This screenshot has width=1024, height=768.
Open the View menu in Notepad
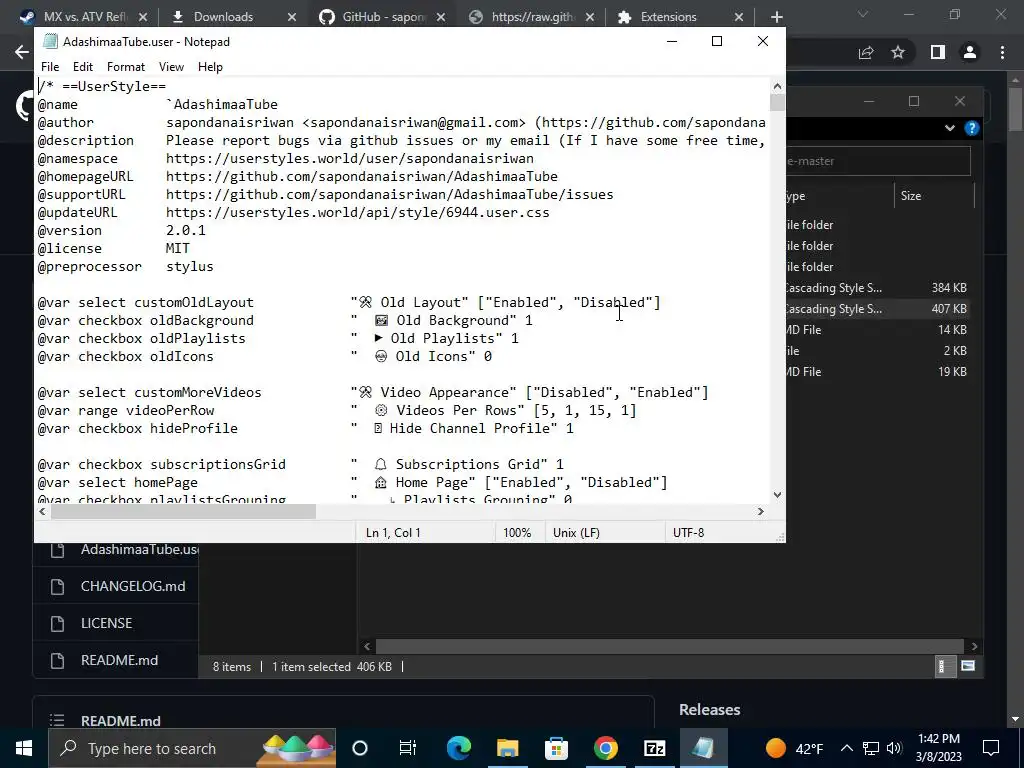pos(171,67)
